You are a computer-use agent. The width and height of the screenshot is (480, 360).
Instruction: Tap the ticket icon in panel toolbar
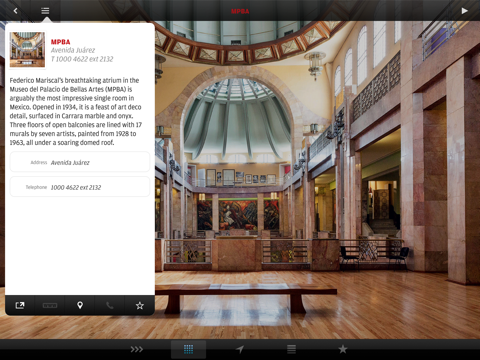point(50,305)
